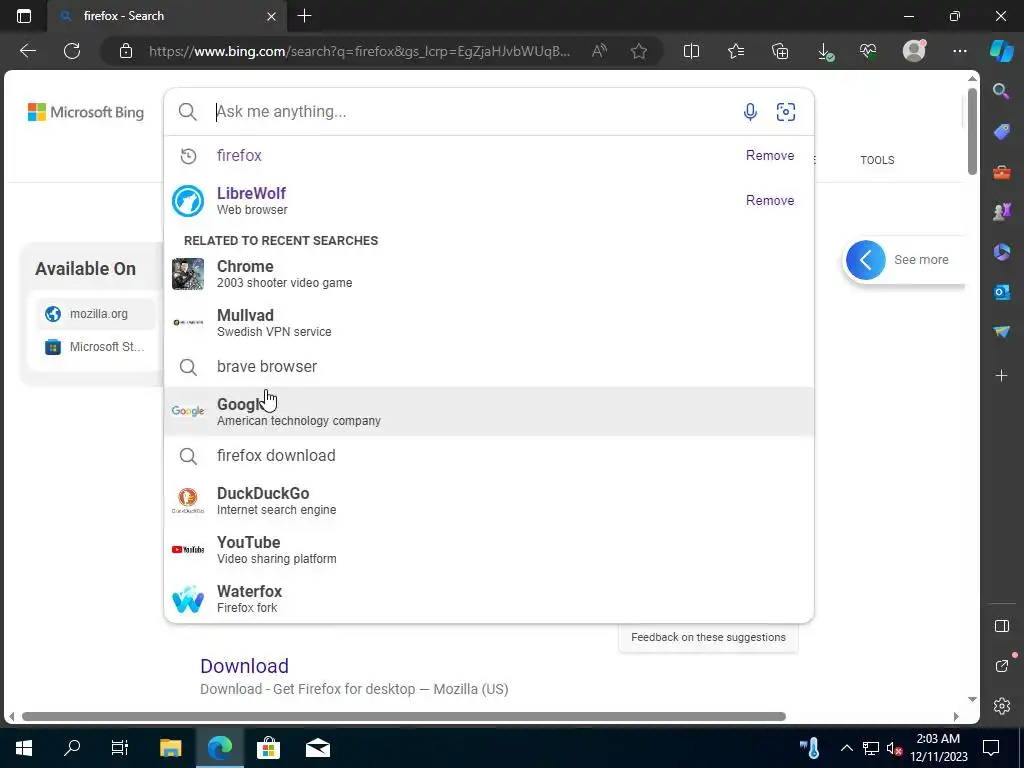Open the mozilla.org availability link

click(x=95, y=314)
